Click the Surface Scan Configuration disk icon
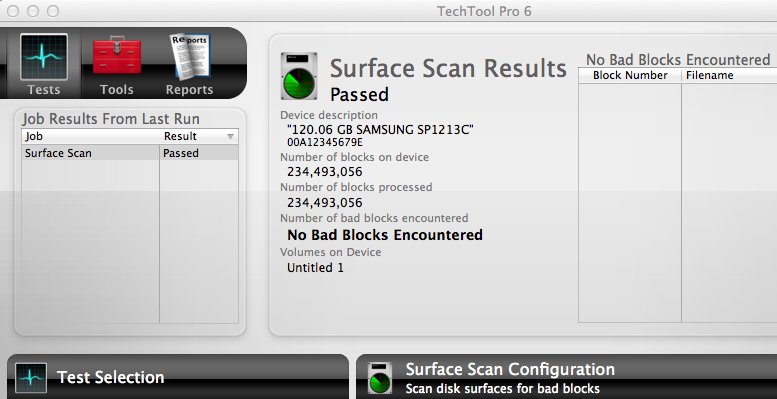The width and height of the screenshot is (777, 399). [380, 378]
